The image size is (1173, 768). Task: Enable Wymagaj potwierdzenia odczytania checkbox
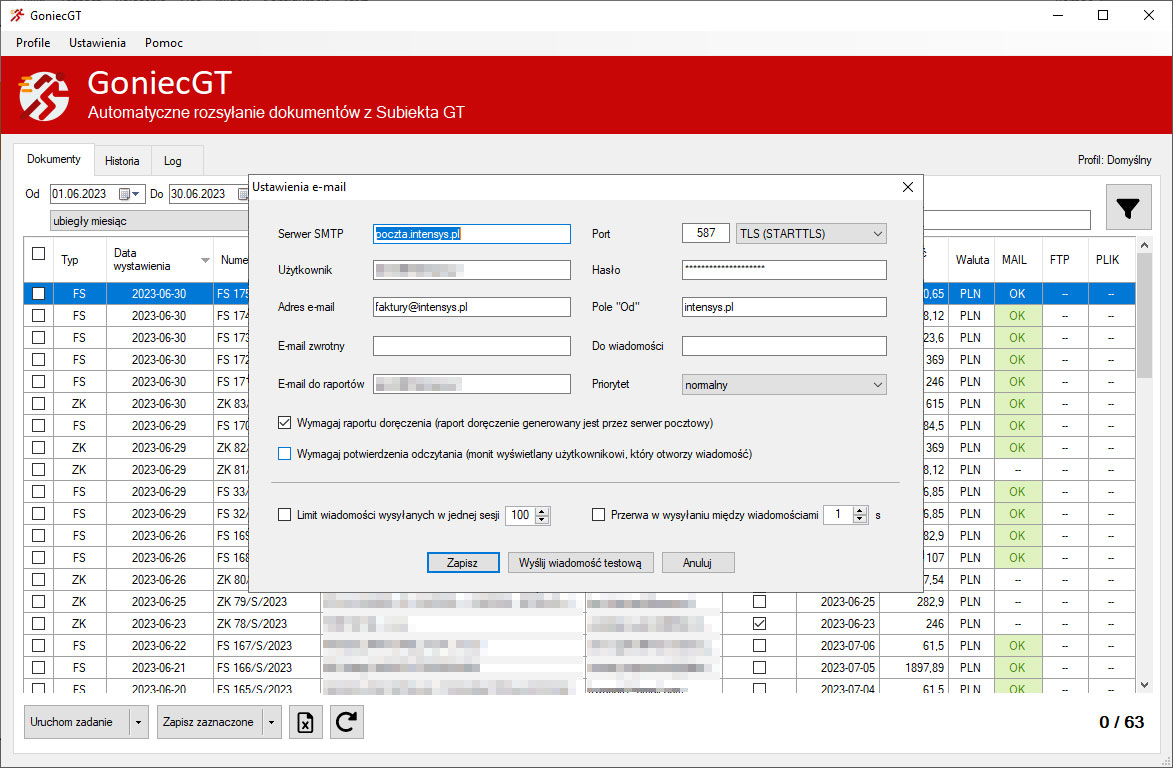(284, 454)
